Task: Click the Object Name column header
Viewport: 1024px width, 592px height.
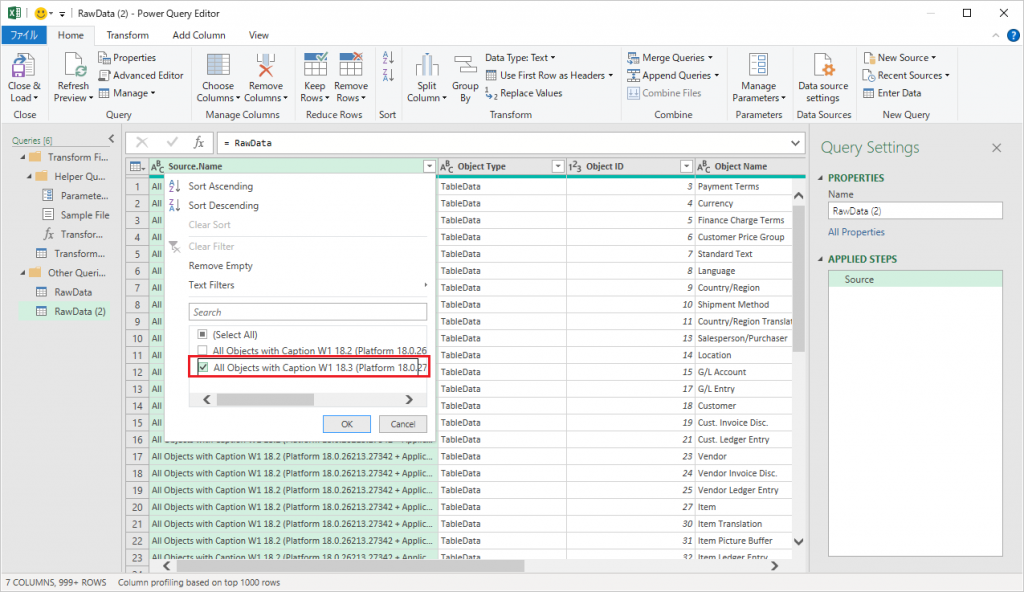Action: pos(741,167)
